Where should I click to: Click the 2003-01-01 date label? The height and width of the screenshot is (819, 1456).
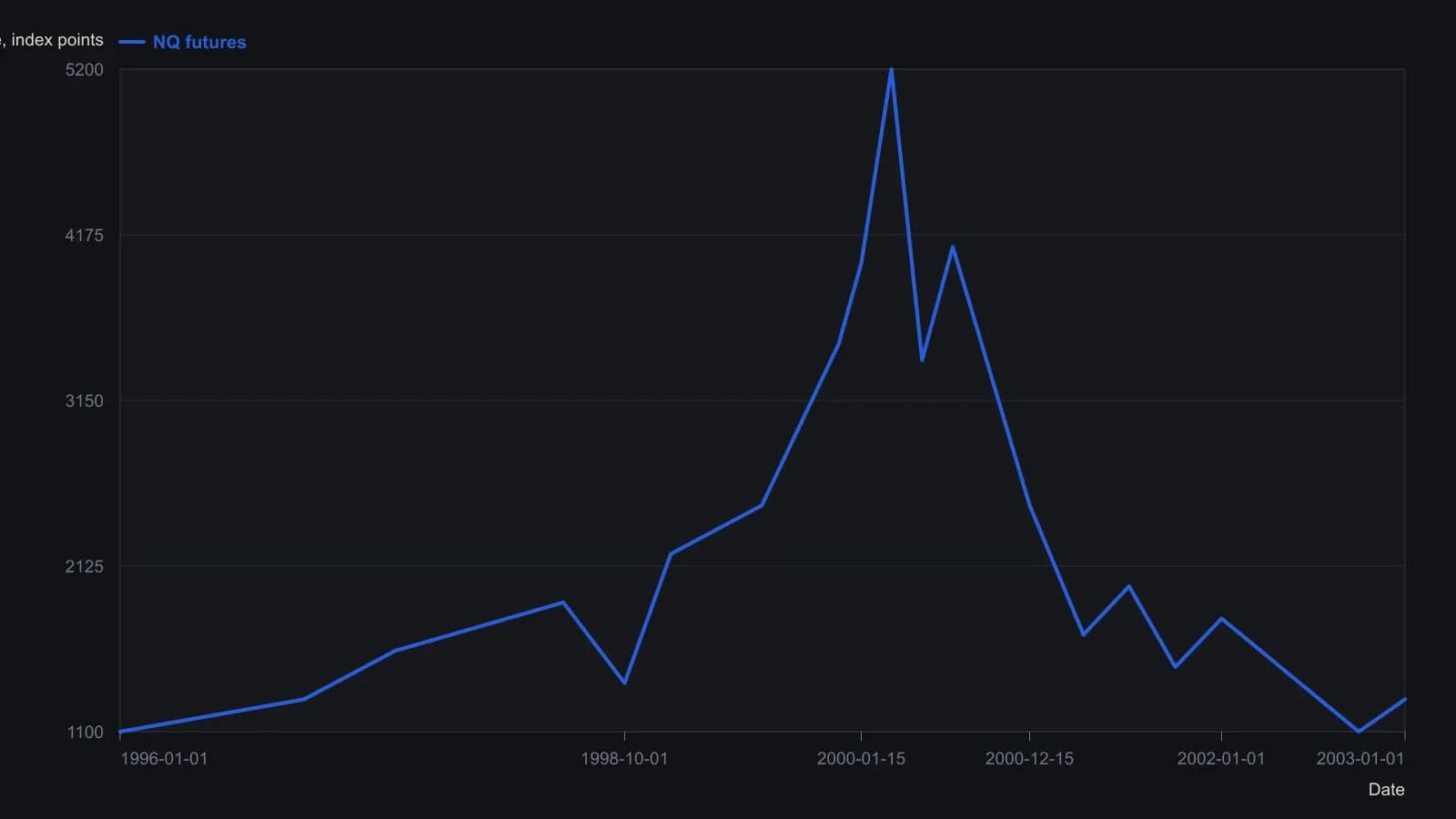1360,758
